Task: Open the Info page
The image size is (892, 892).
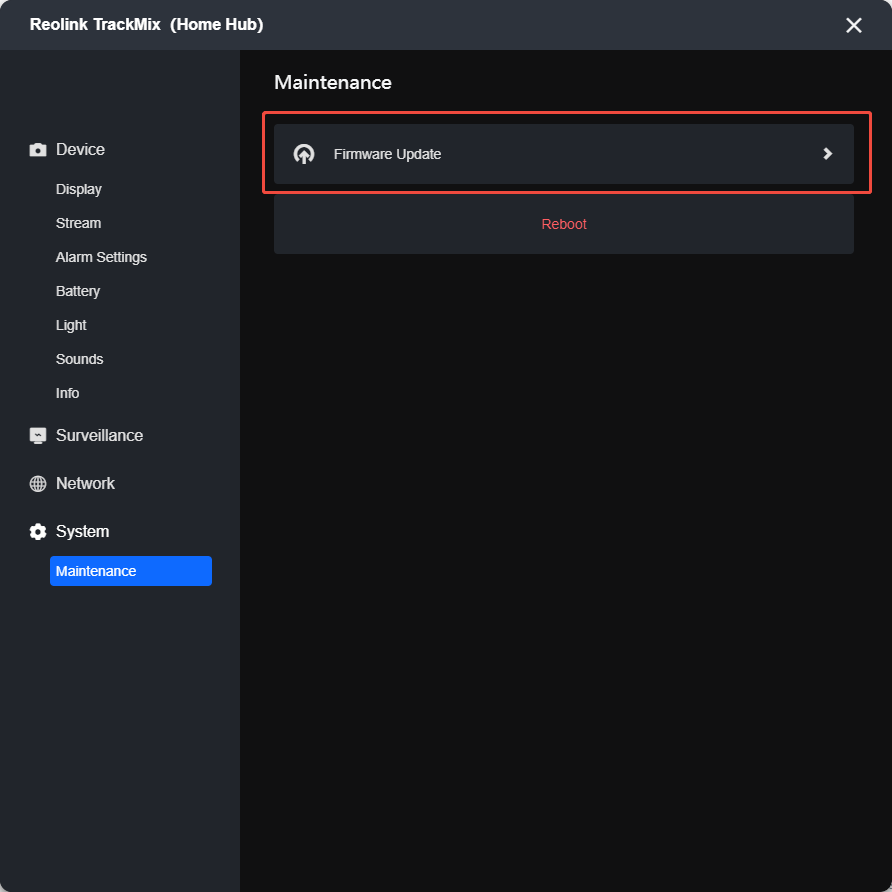Action: click(67, 393)
